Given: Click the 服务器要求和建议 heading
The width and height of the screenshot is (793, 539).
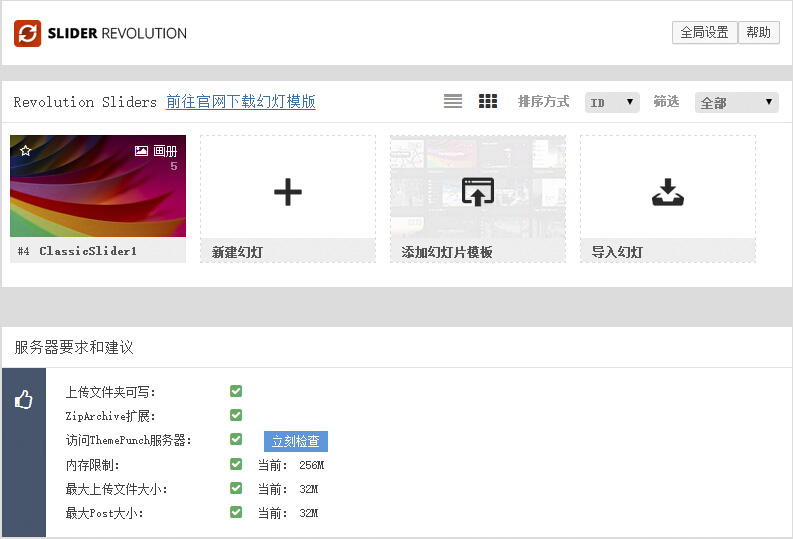Looking at the screenshot, I should [x=74, y=347].
